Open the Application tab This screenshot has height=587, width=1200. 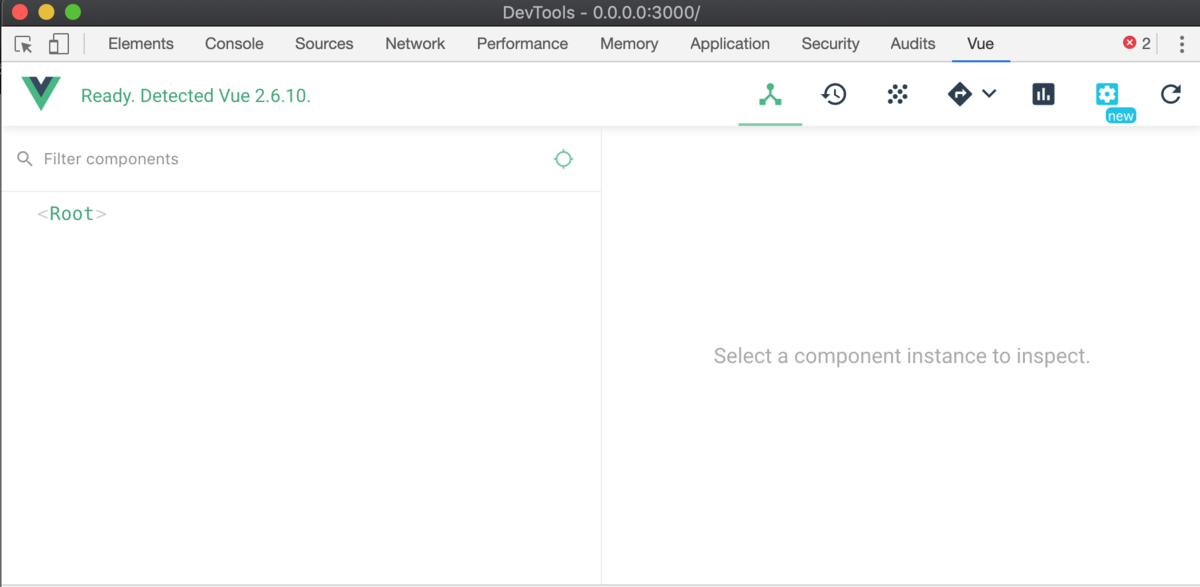(x=730, y=44)
